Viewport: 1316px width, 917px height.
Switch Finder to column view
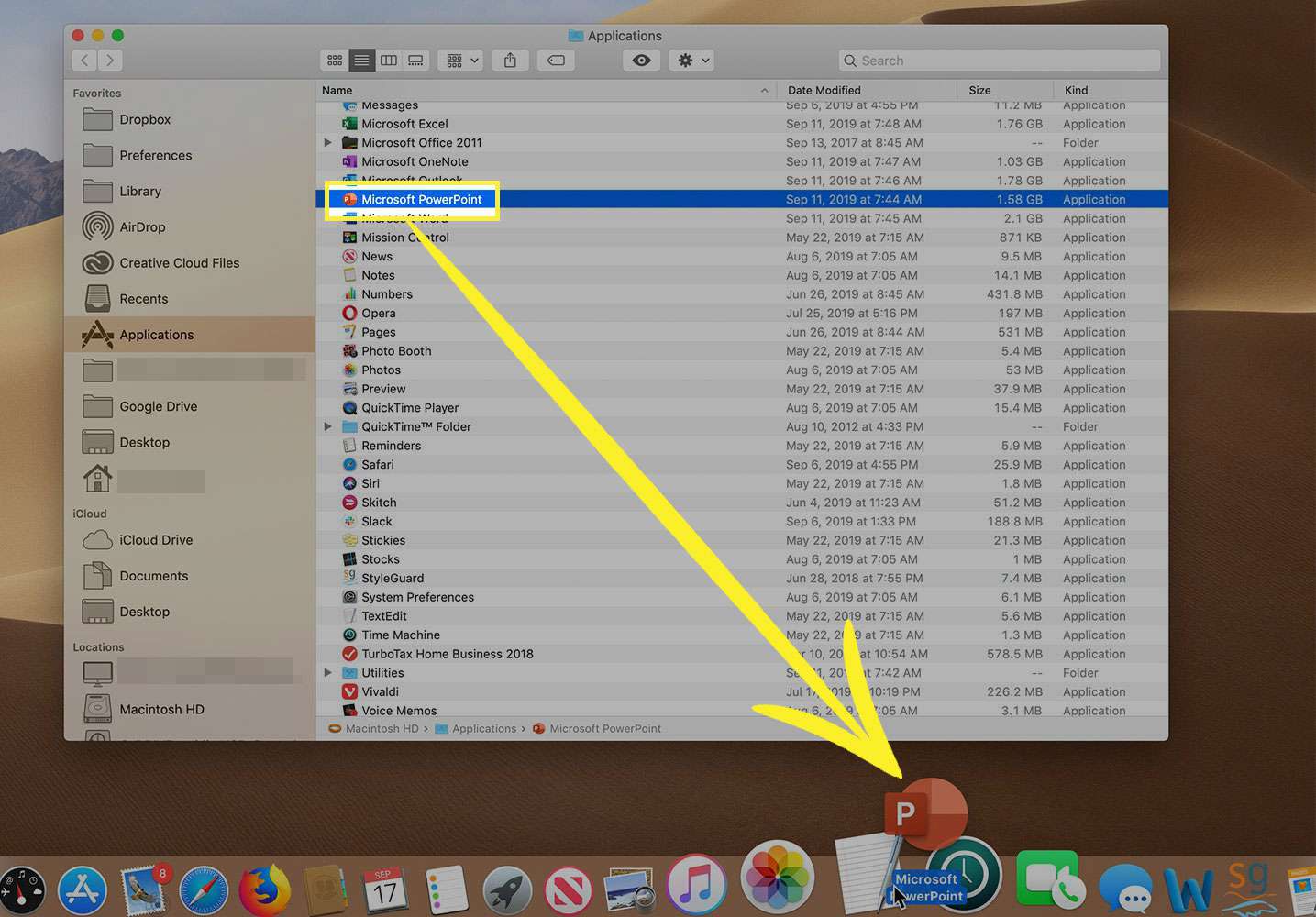point(389,61)
